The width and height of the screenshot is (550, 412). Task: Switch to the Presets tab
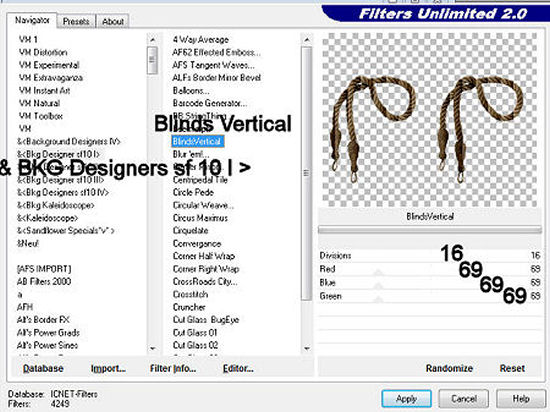tap(76, 21)
